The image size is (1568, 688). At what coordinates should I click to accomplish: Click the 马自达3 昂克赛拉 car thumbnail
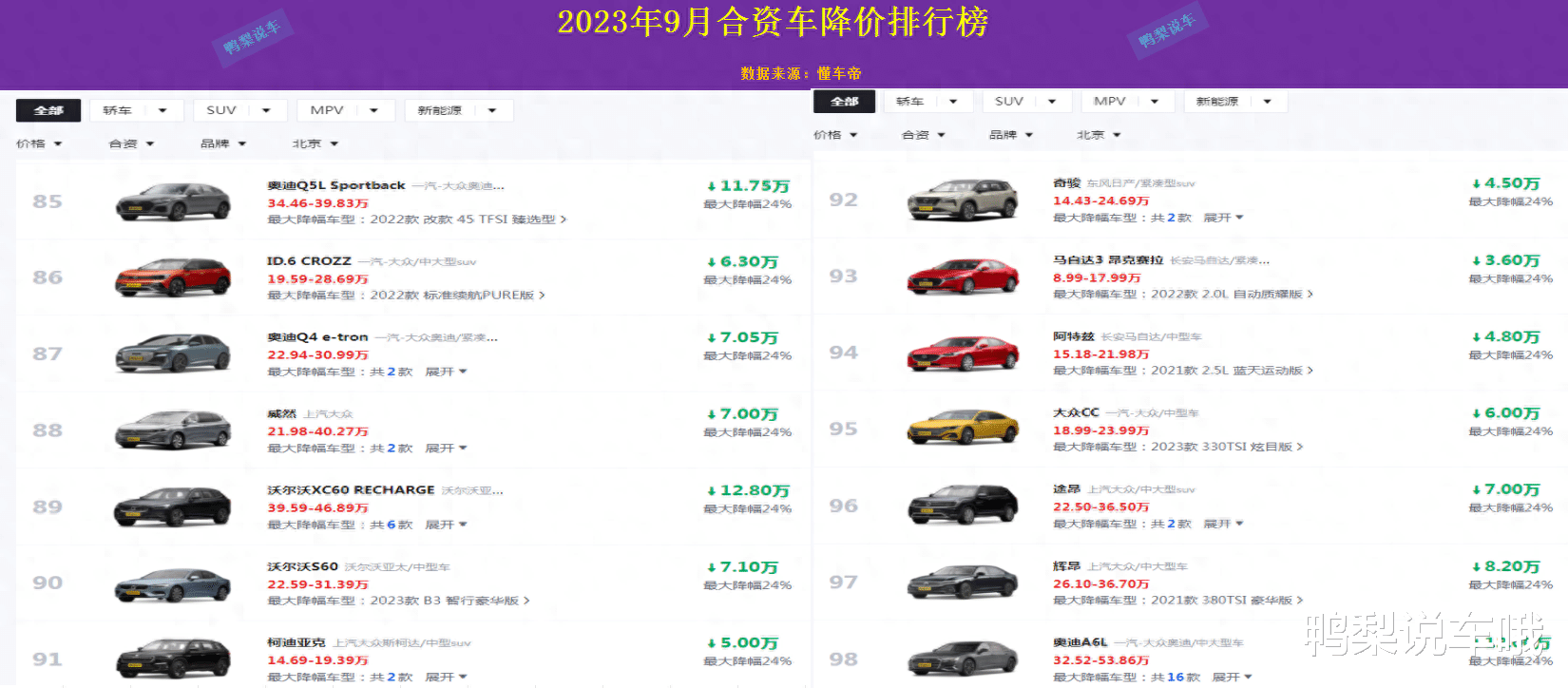click(x=964, y=276)
